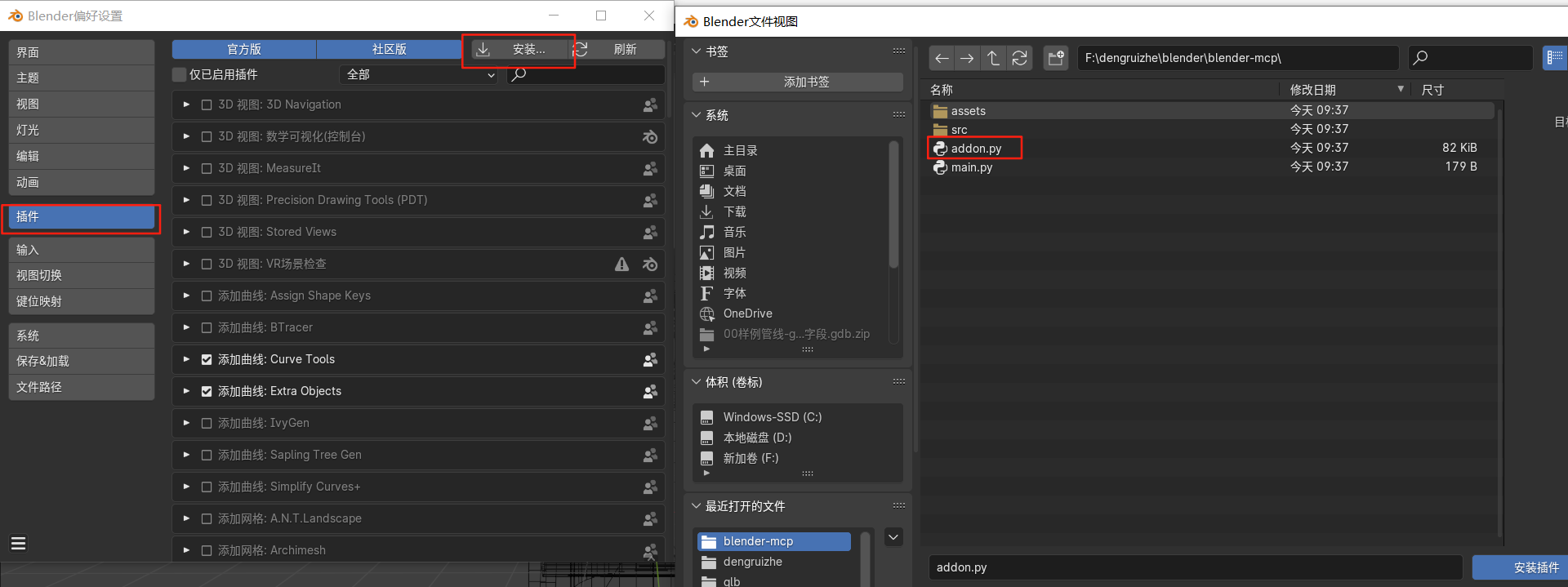Expand 3D Navigation add-on details

[x=186, y=105]
